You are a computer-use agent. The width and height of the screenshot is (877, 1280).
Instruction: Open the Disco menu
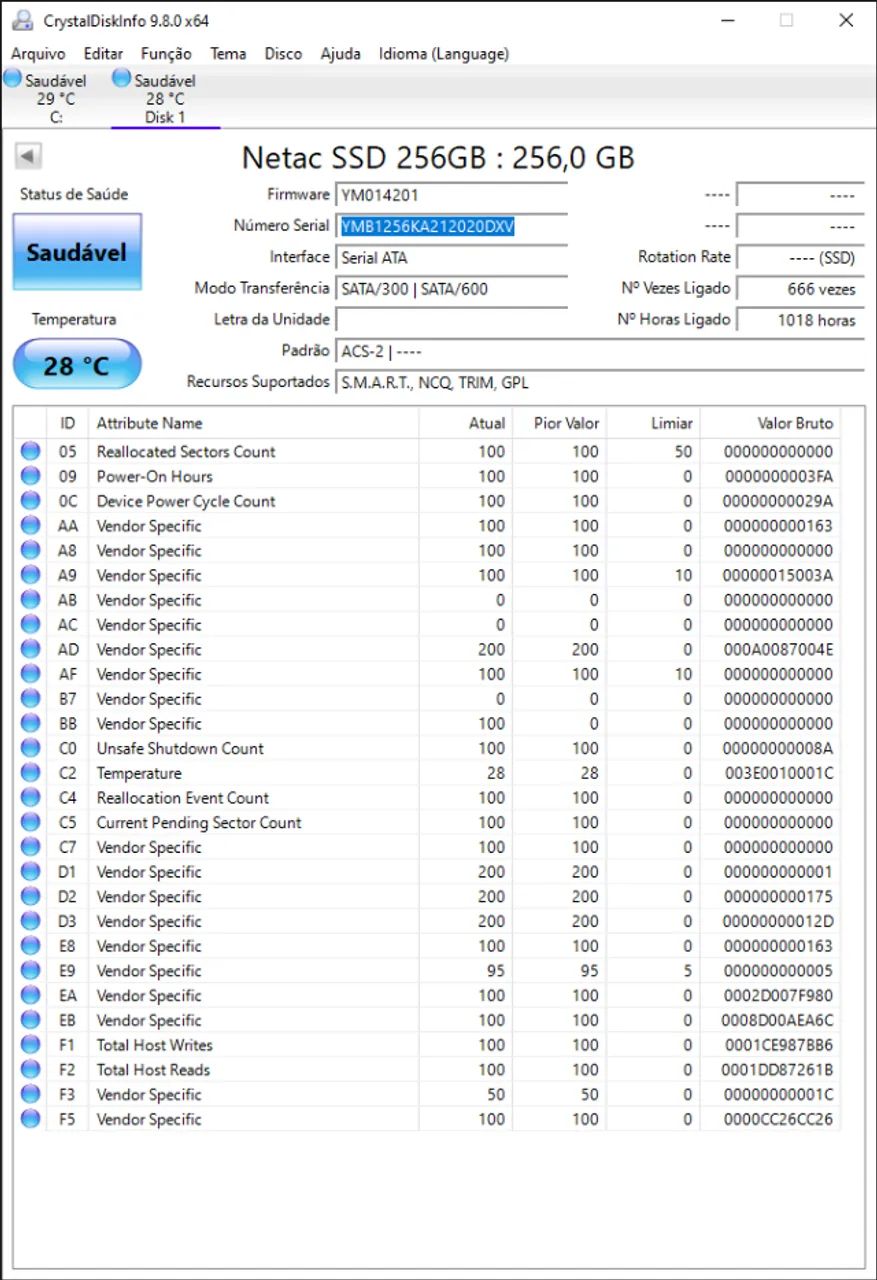coord(283,54)
